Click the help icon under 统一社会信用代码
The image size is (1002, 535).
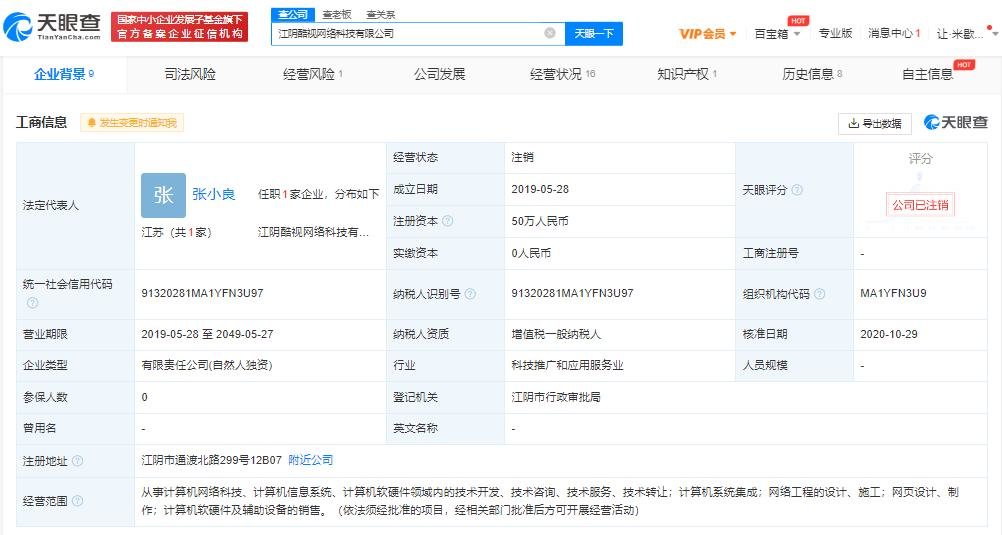coord(32,303)
